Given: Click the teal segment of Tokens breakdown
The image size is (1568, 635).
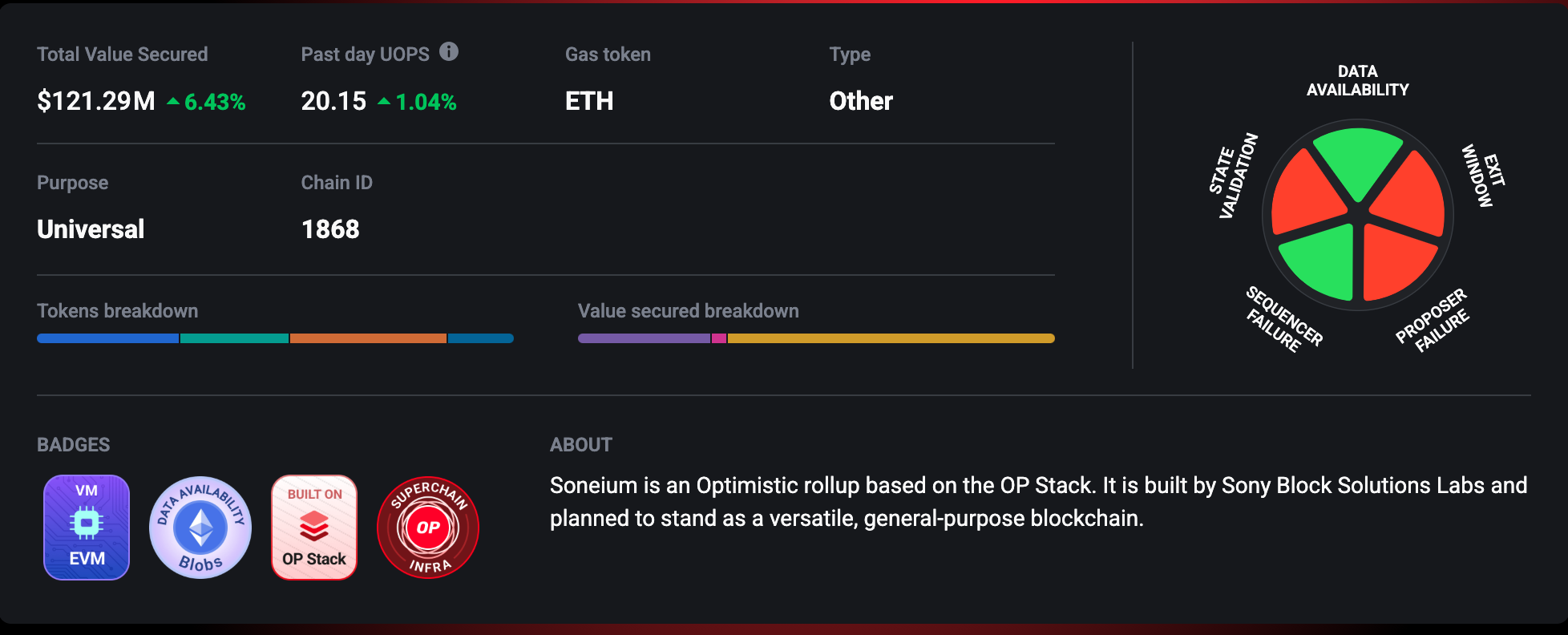Looking at the screenshot, I should 234,338.
